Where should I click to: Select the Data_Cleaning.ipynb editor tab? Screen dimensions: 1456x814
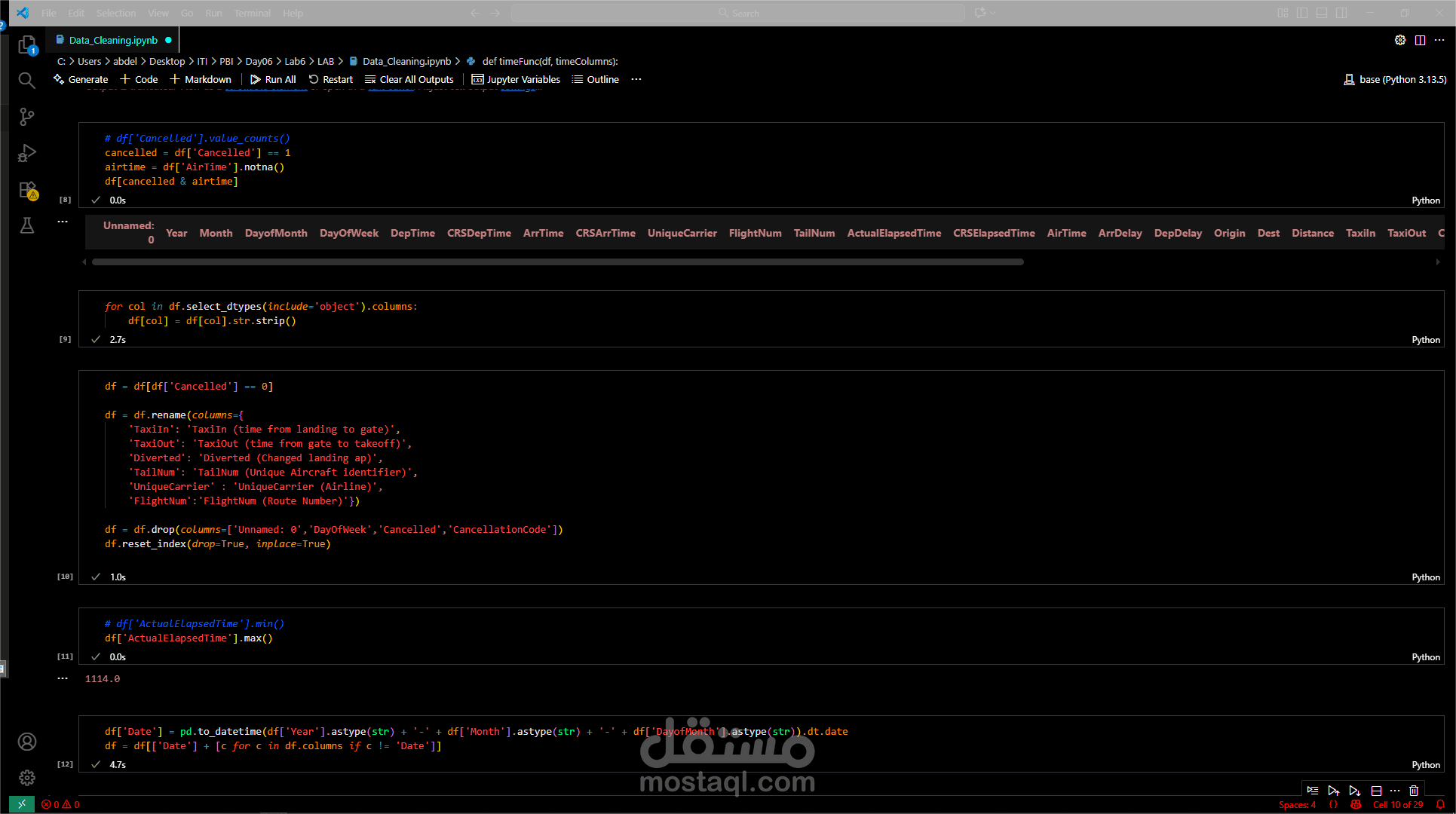click(x=113, y=40)
